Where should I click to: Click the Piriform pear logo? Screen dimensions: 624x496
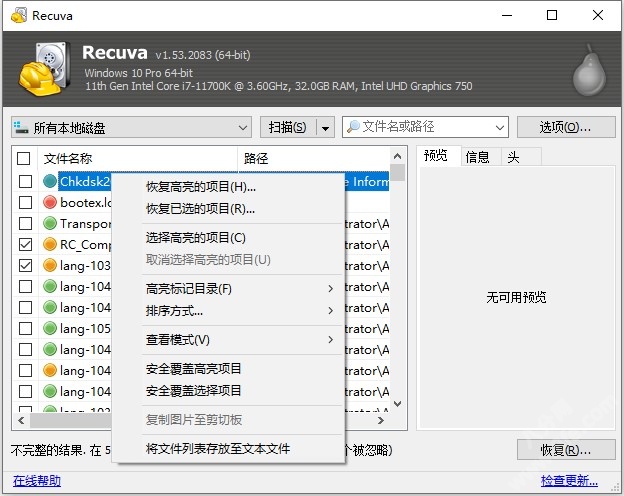tap(589, 70)
